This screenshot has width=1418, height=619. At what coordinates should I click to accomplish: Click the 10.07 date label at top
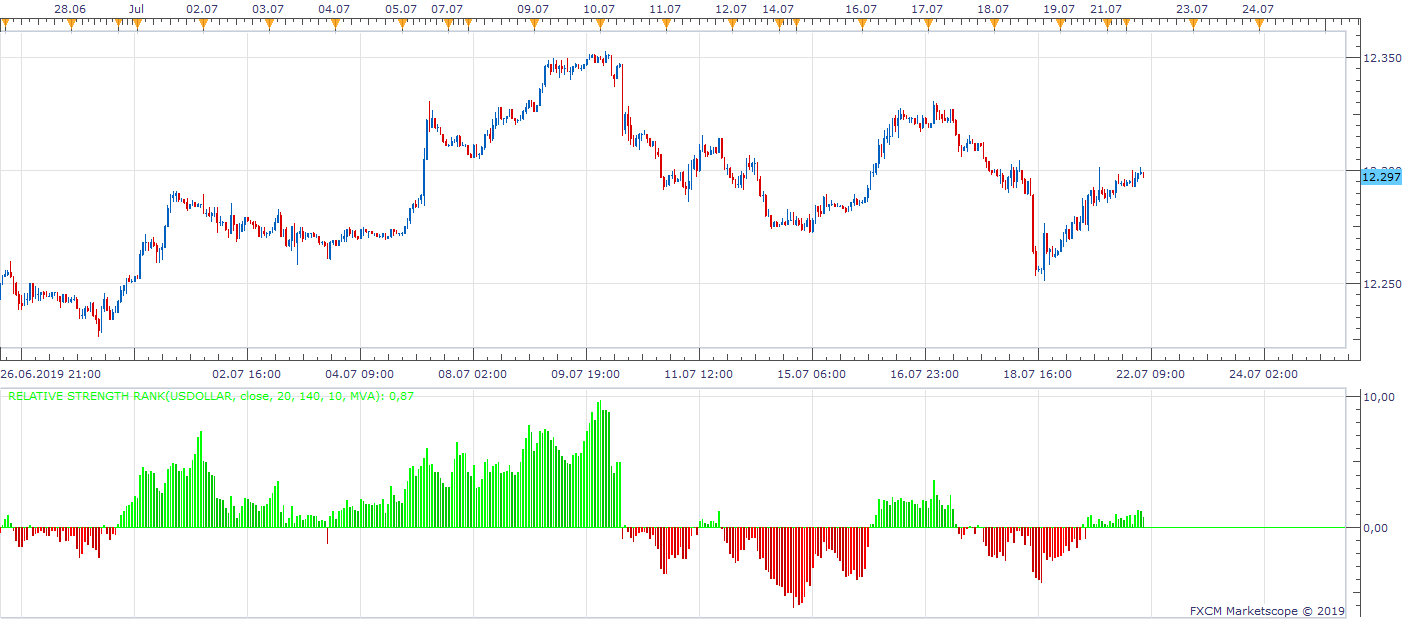pyautogui.click(x=599, y=8)
